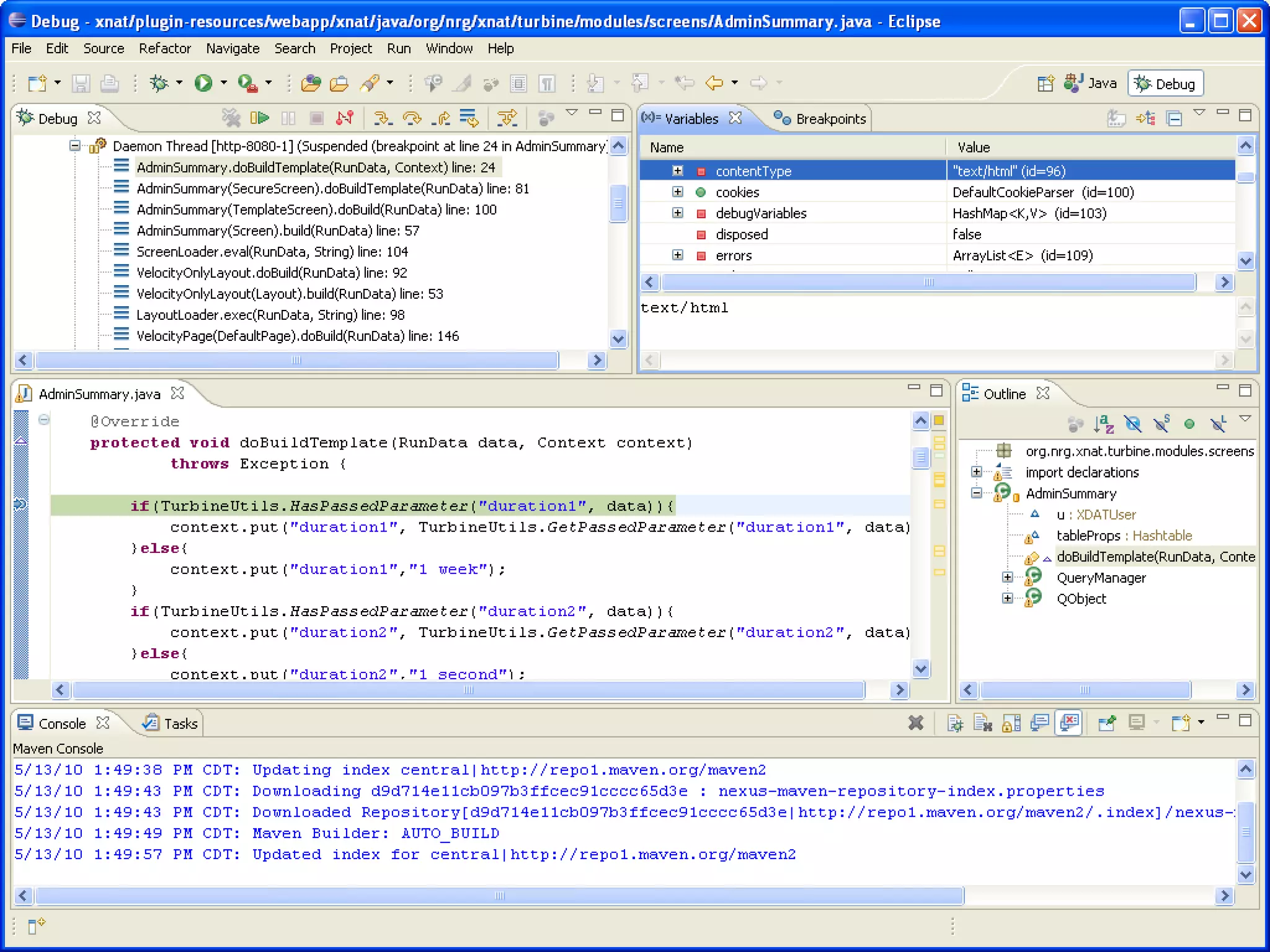Click the Remove Launch X icon in the Console toolbar
The height and width of the screenshot is (952, 1270).
915,723
